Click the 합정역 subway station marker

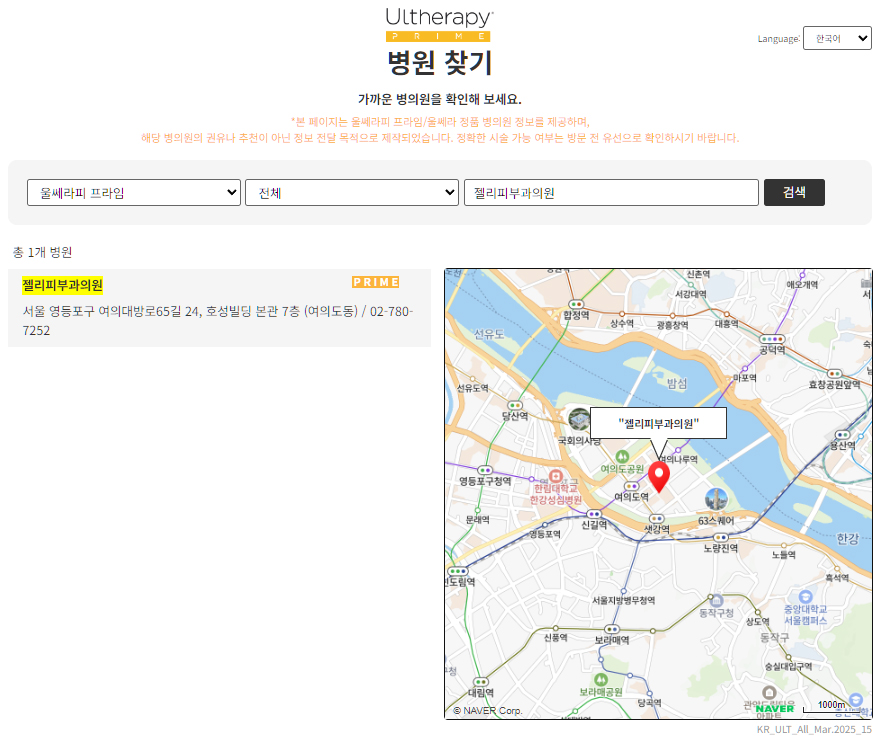pos(576,302)
